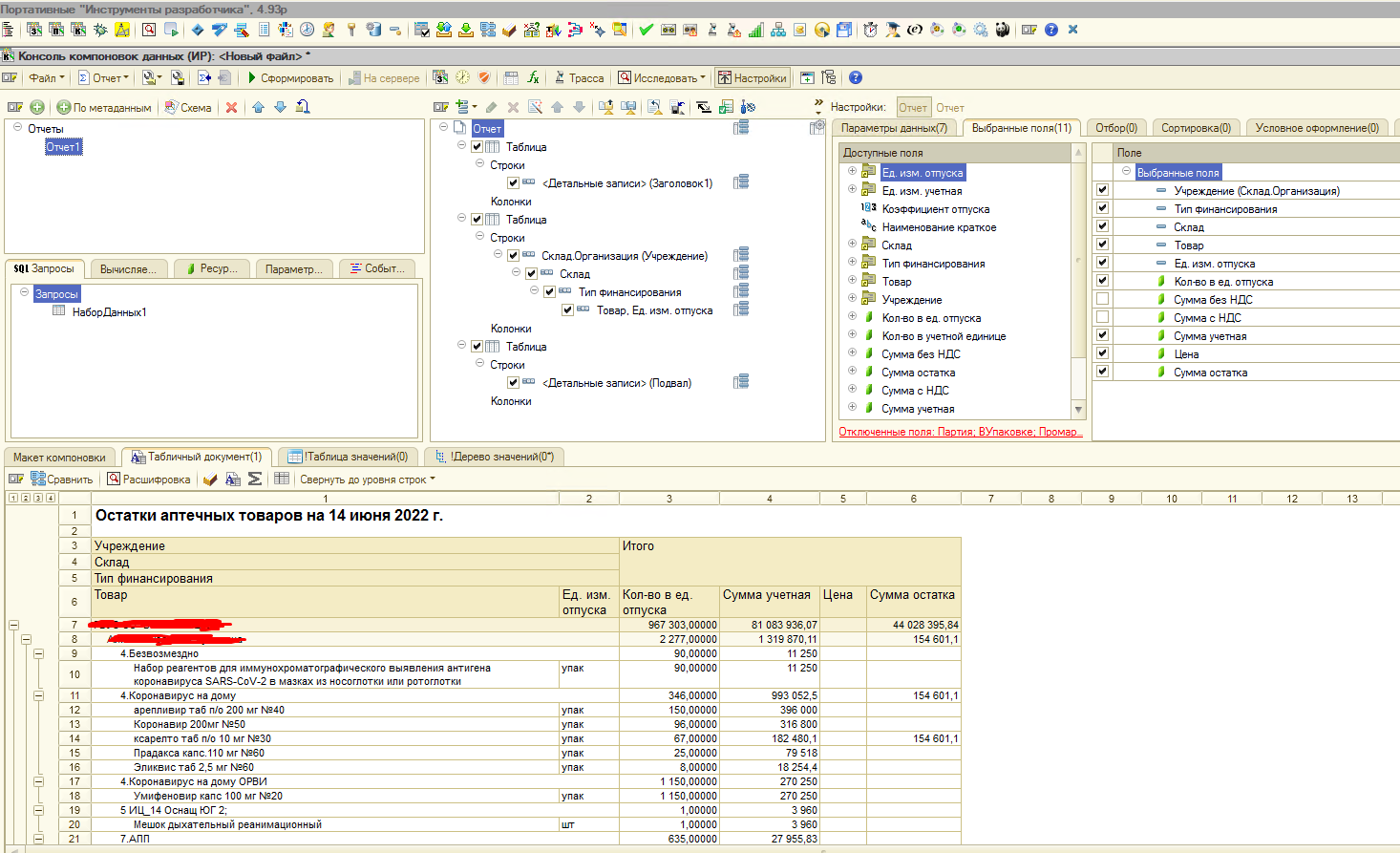
Task: Click the structure tree icon beside Настройки
Action: (x=829, y=77)
